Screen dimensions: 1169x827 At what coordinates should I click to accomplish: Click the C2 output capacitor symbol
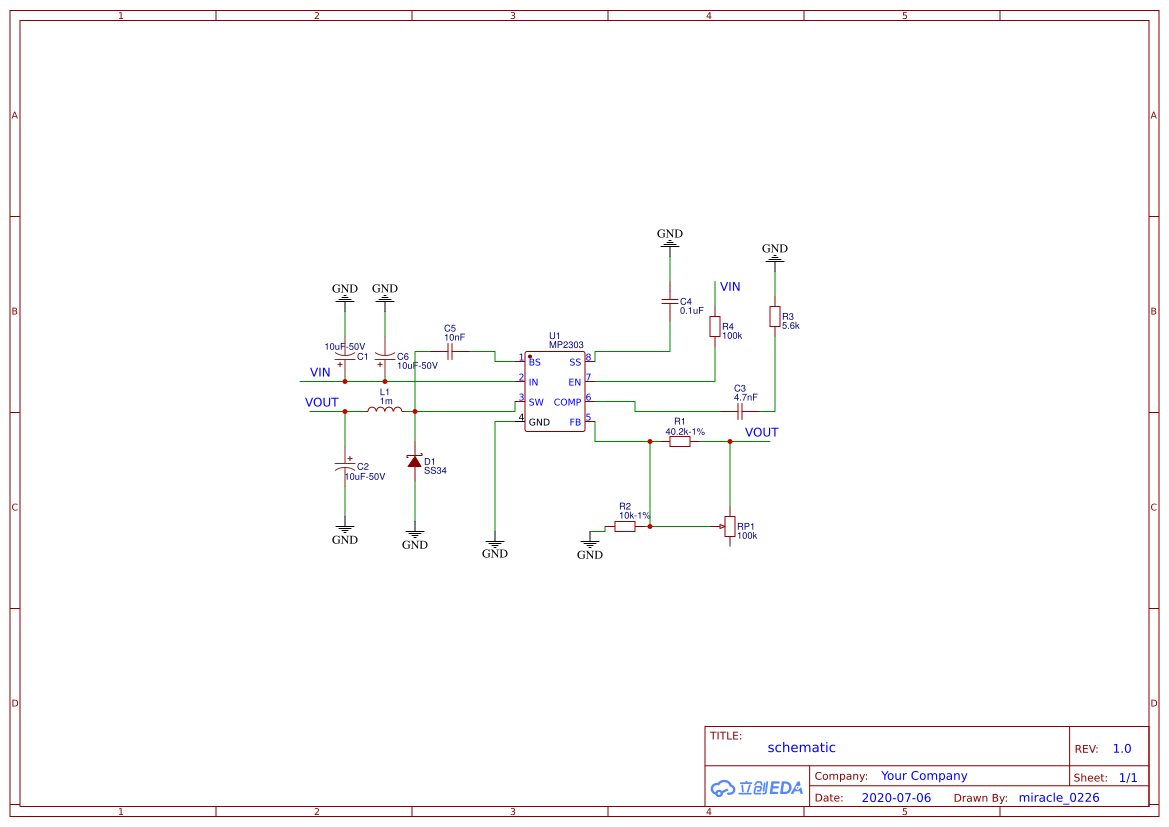pyautogui.click(x=344, y=464)
